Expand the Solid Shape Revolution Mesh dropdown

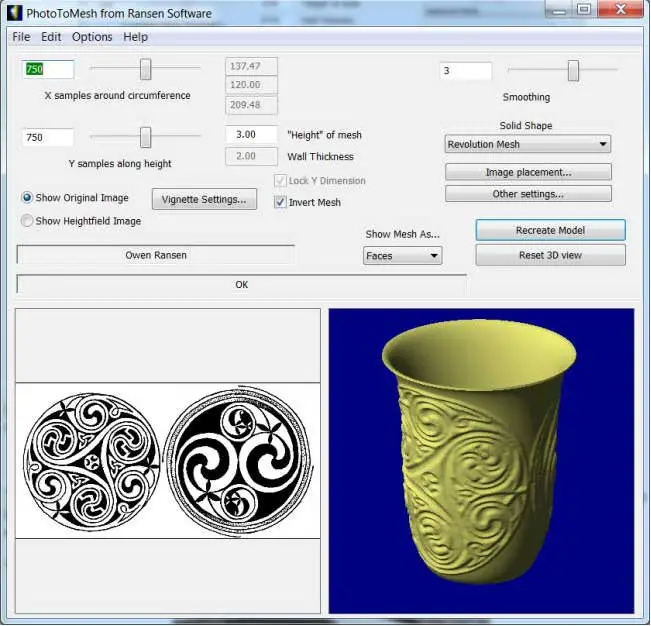(x=527, y=144)
